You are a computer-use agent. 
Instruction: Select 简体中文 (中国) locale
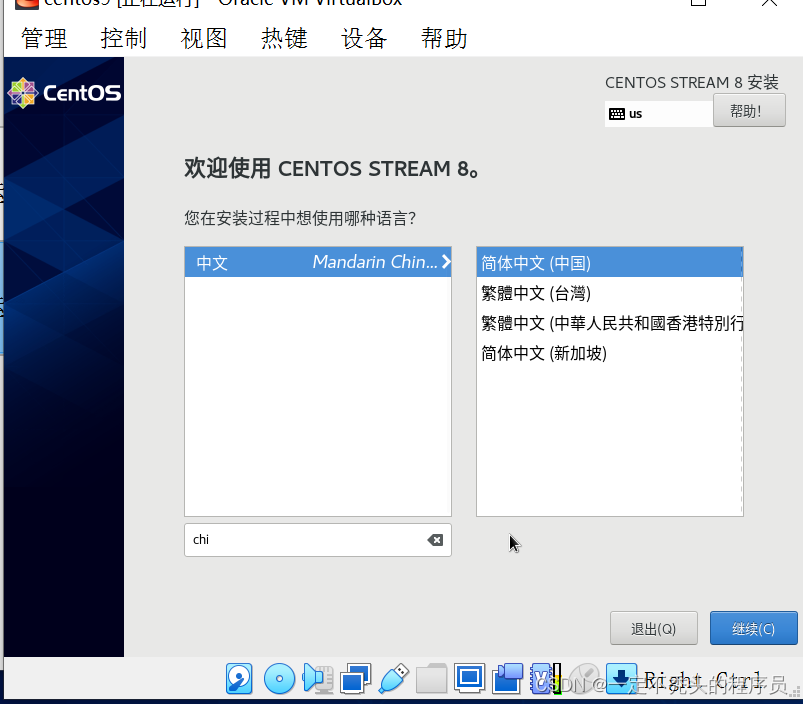609,263
